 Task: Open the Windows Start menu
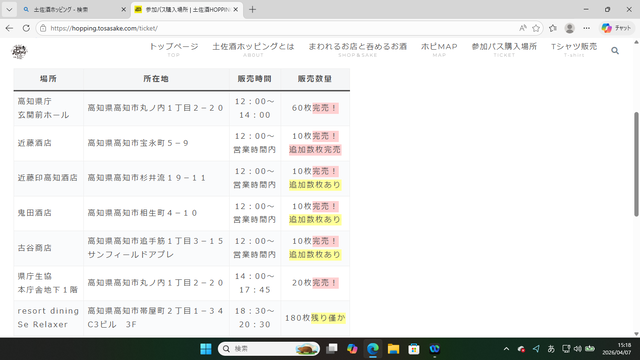tap(206, 349)
